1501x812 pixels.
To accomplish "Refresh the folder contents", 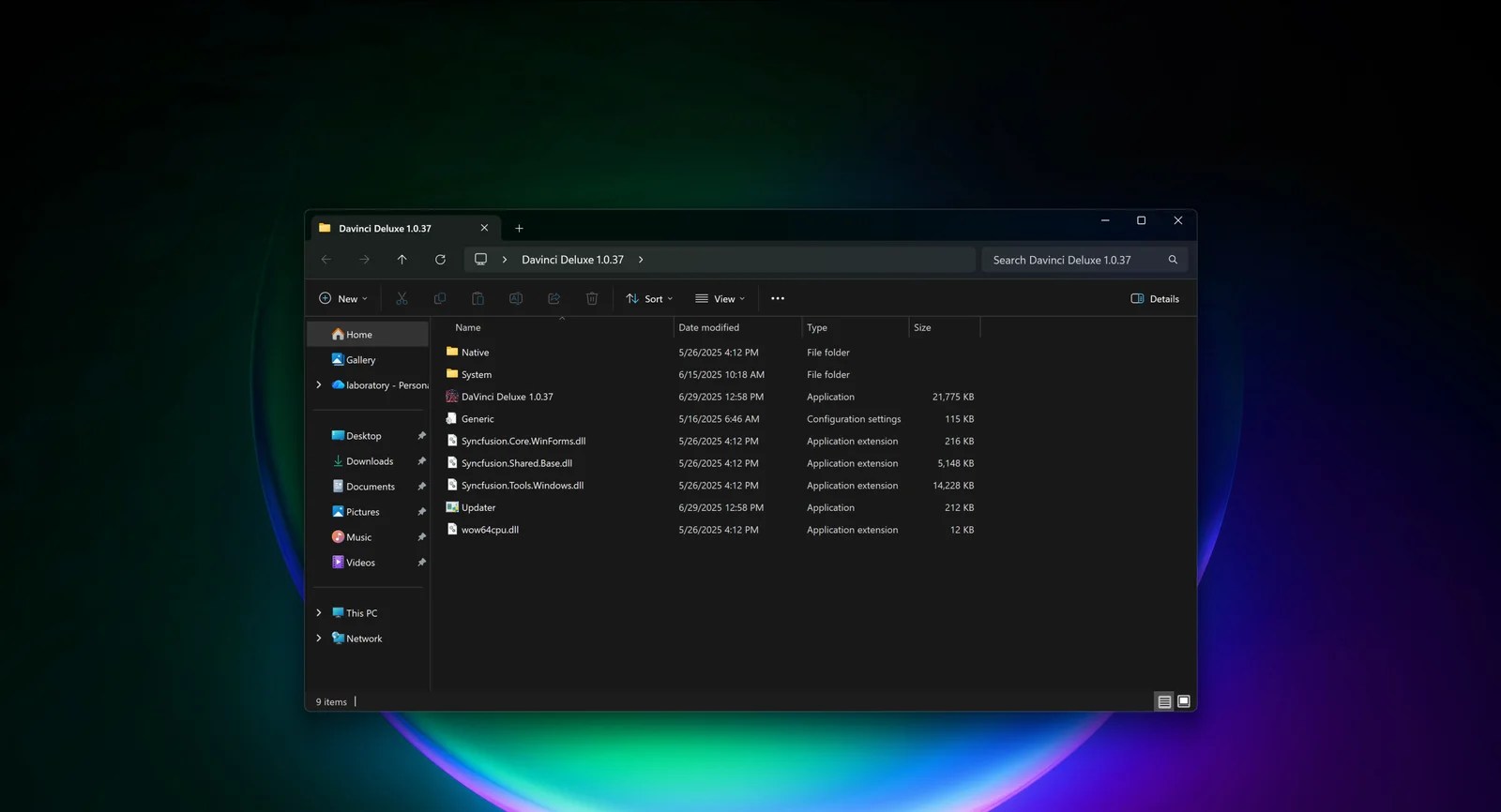I will point(440,260).
